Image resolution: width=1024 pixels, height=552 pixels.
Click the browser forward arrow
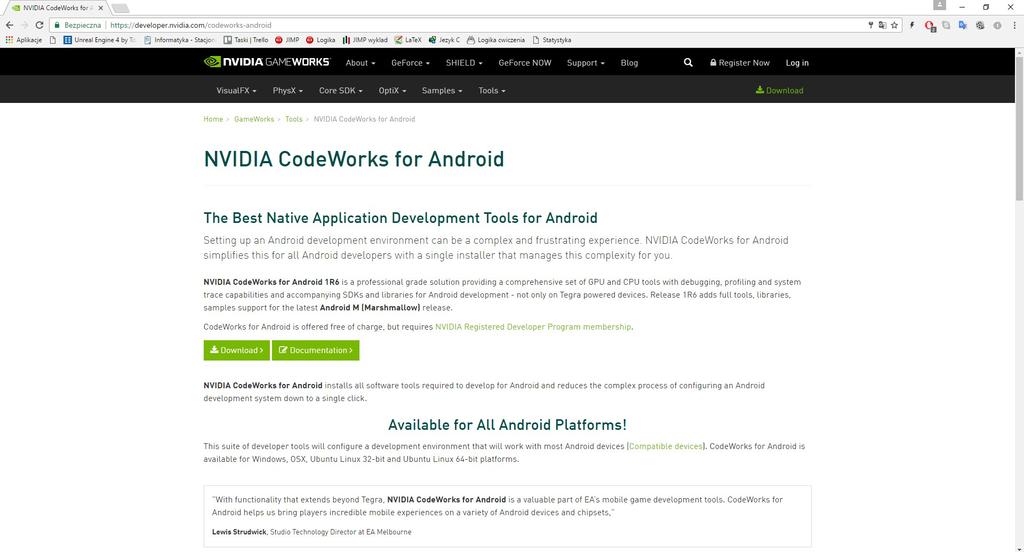coord(25,25)
